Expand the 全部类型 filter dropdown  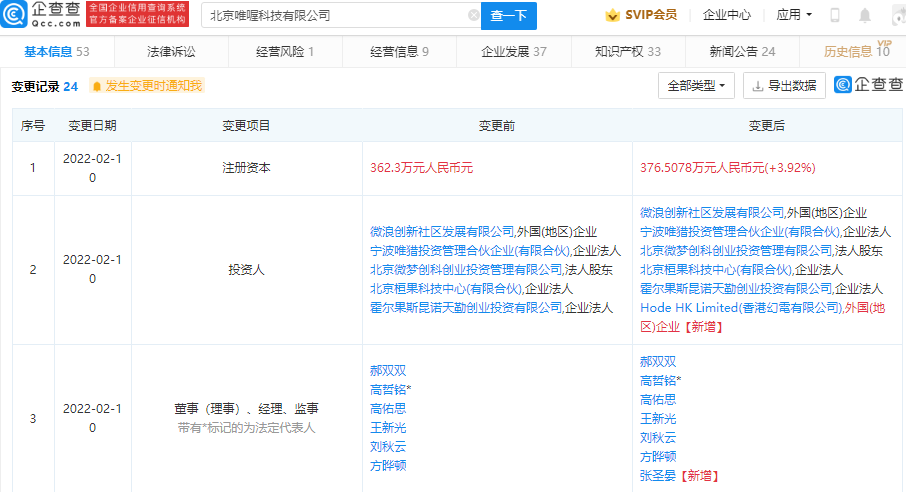(697, 86)
